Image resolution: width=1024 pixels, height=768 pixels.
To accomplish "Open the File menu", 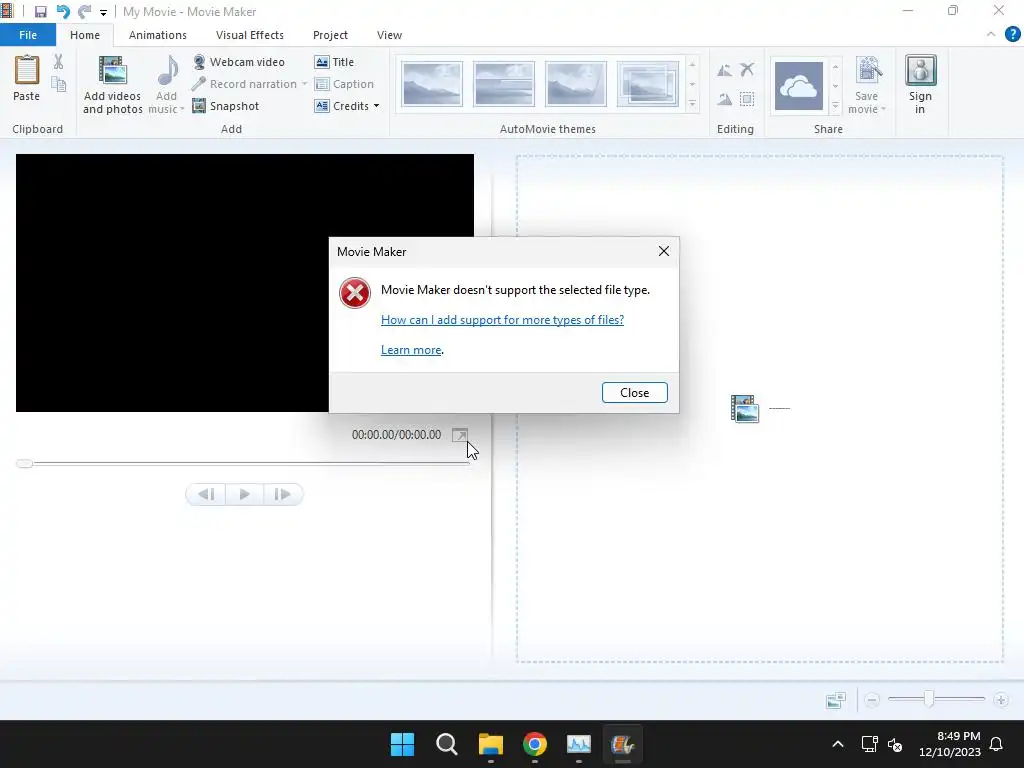I will pyautogui.click(x=28, y=35).
